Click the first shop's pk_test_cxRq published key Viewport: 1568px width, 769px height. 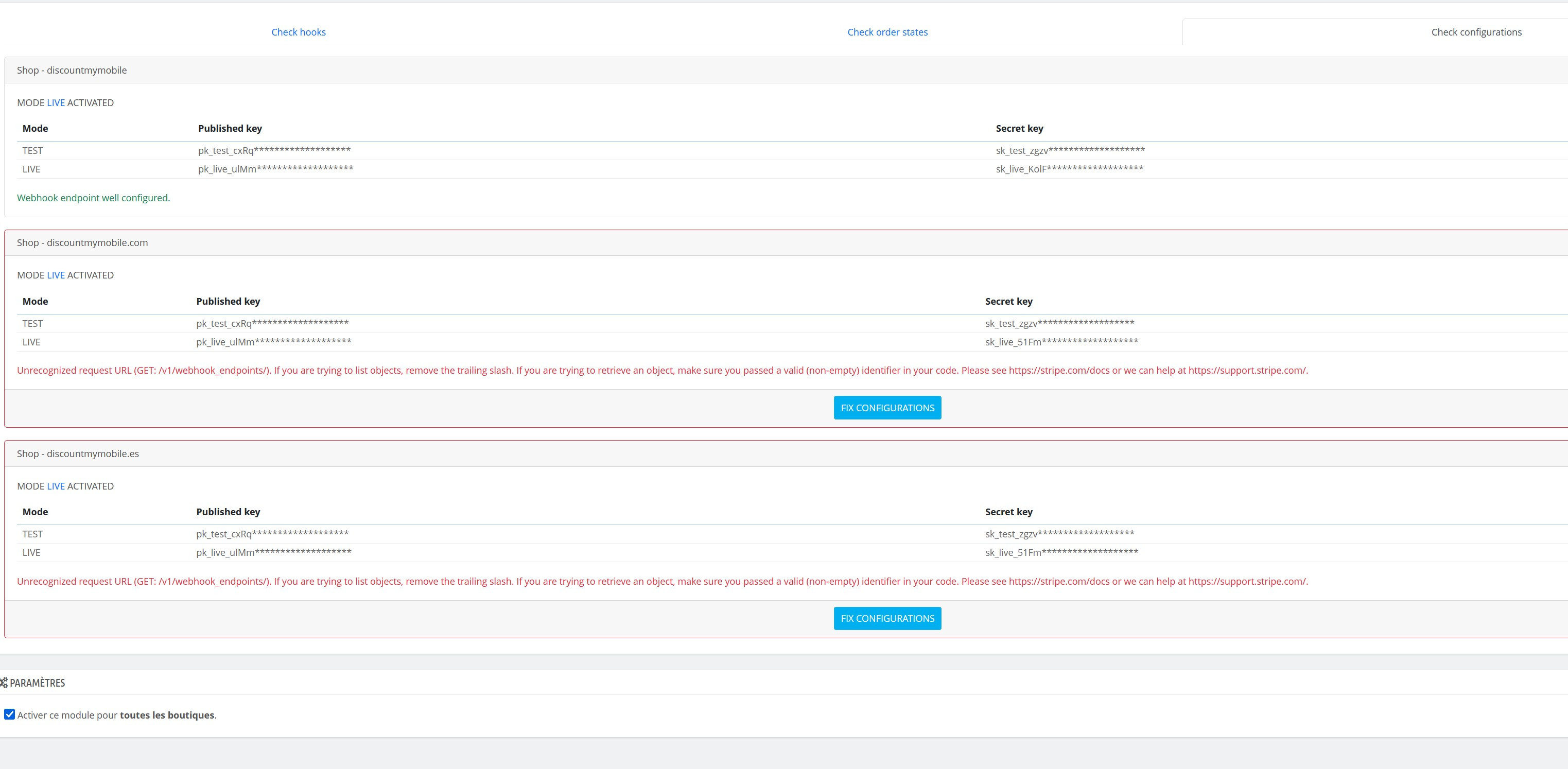coord(274,150)
